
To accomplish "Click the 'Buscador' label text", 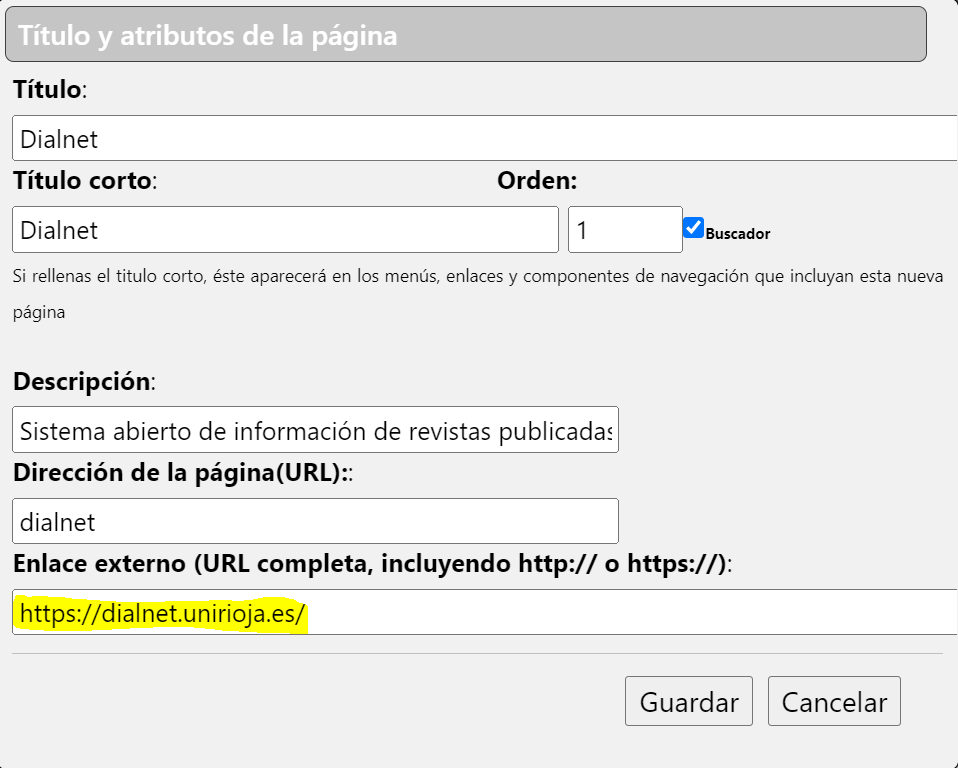I will (x=737, y=234).
